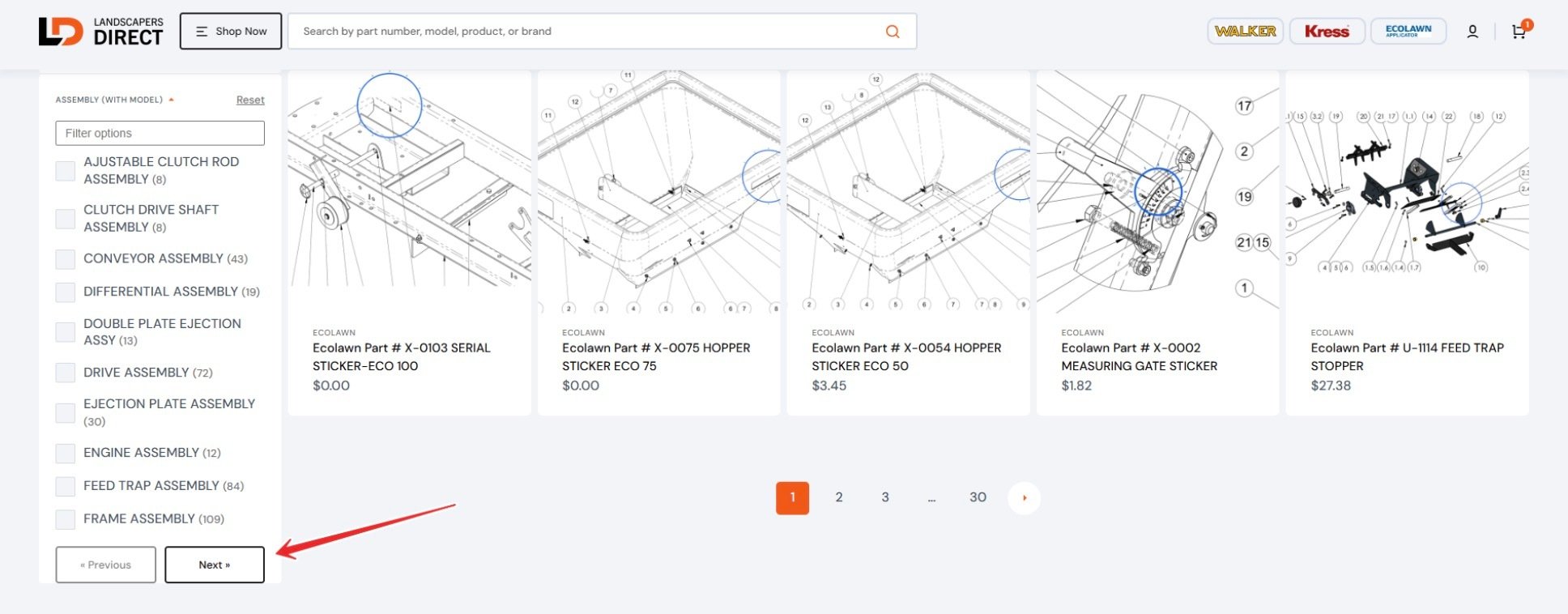This screenshot has height=614, width=1568.
Task: Open X-0103 SERIAL STICKER-ECO 100 title
Action: [402, 356]
